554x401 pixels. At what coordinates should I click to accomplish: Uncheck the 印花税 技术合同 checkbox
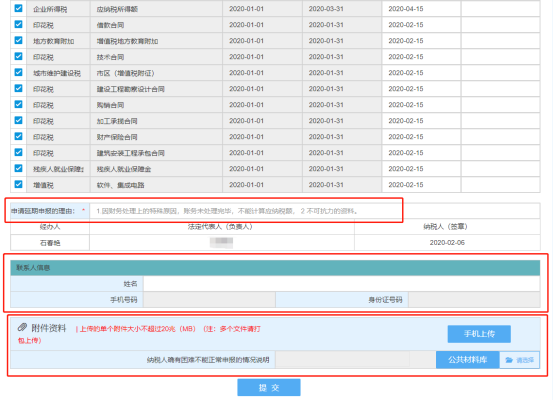click(18, 57)
